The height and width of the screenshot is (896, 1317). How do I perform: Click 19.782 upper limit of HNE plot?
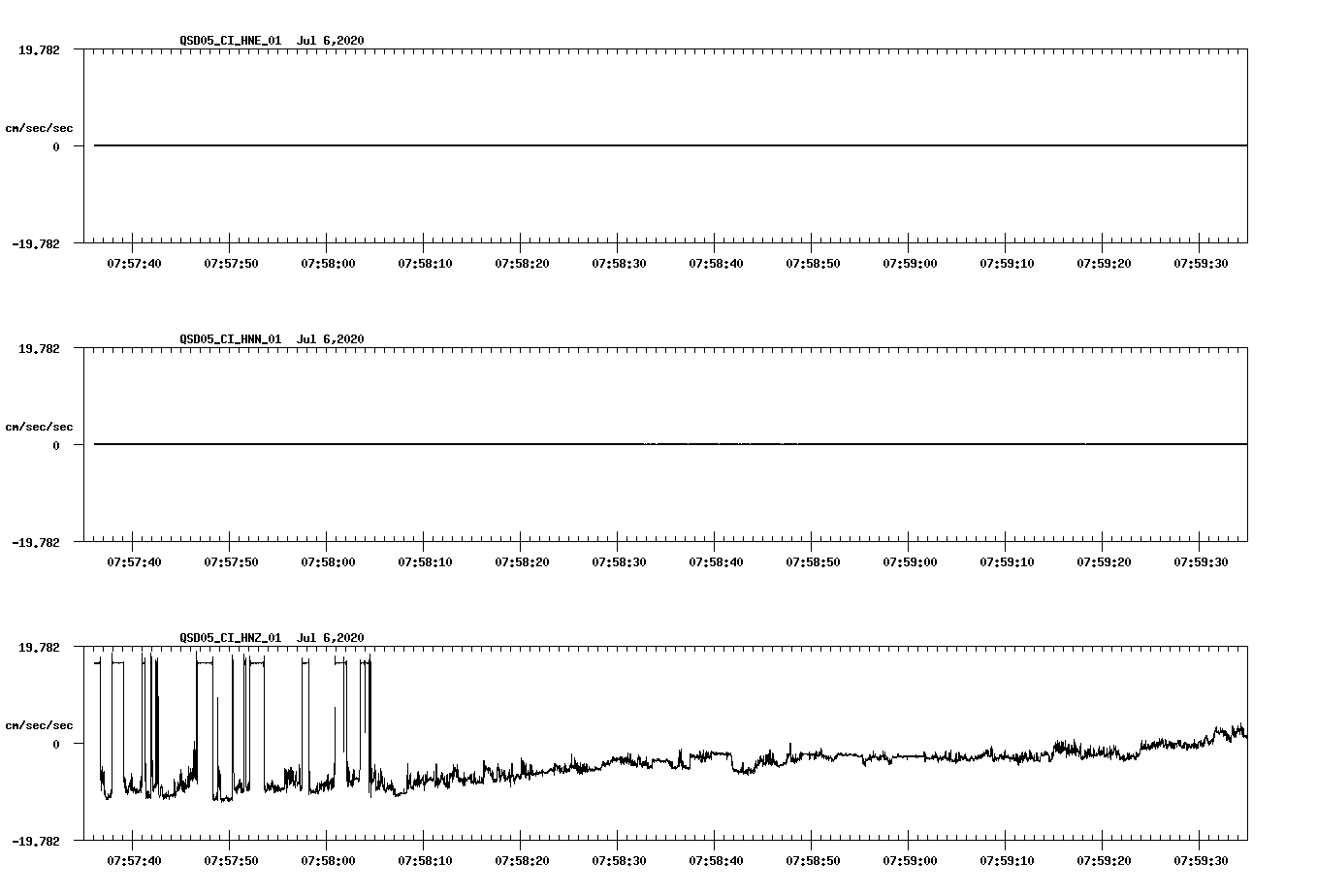click(39, 49)
